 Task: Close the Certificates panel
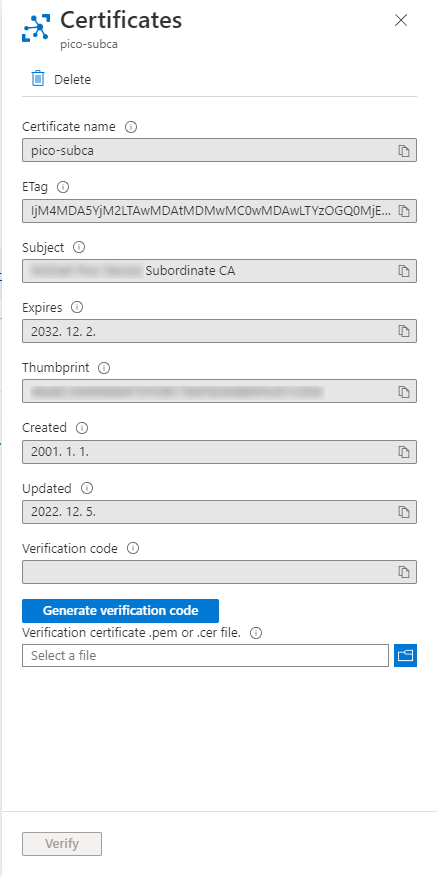[x=401, y=21]
